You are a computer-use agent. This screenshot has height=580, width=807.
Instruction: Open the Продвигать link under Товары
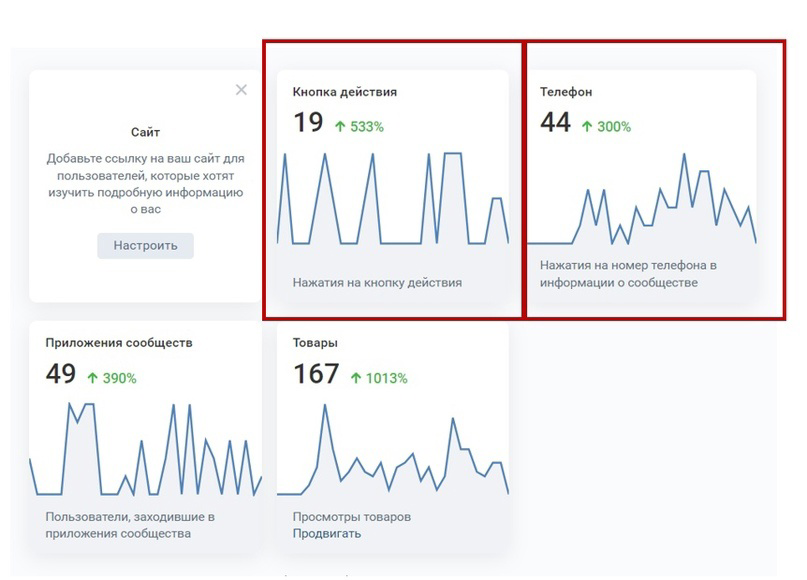[327, 533]
